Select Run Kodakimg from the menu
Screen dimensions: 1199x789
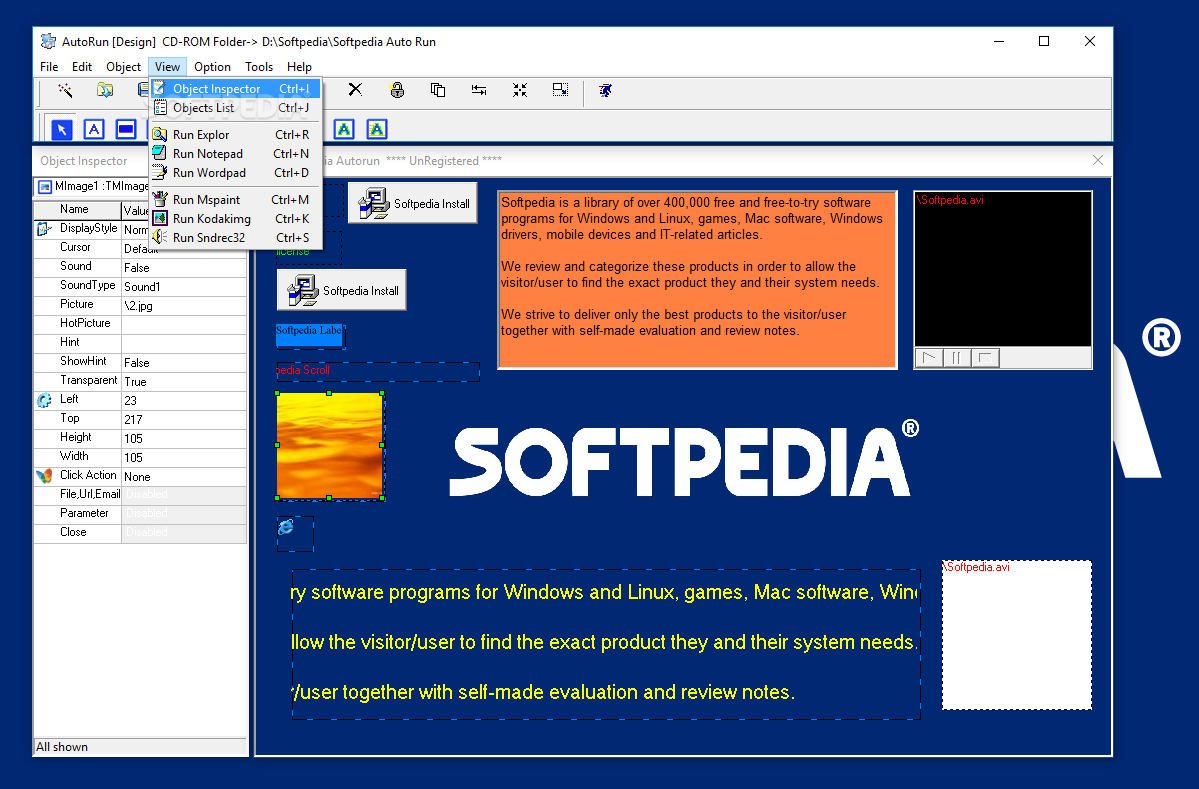pyautogui.click(x=236, y=219)
